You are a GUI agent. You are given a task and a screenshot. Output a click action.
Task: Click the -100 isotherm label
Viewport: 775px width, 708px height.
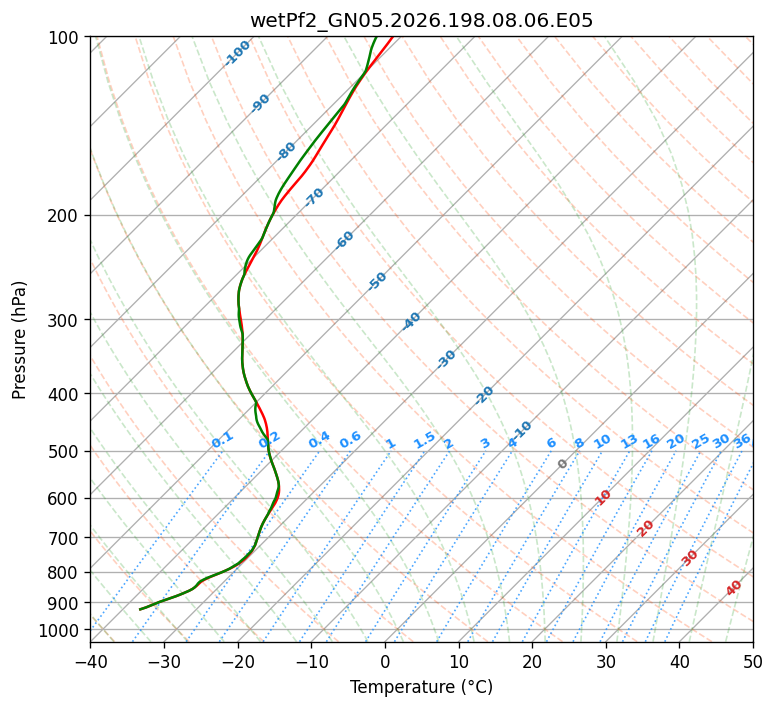coord(237,53)
